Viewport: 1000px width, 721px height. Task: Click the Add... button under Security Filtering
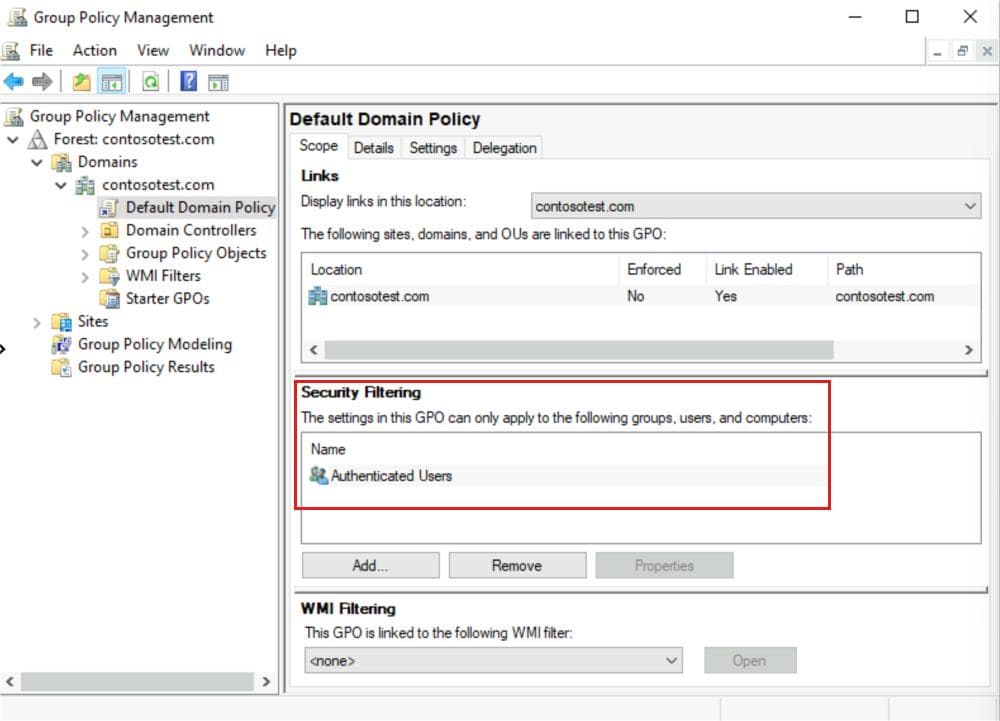coord(371,565)
